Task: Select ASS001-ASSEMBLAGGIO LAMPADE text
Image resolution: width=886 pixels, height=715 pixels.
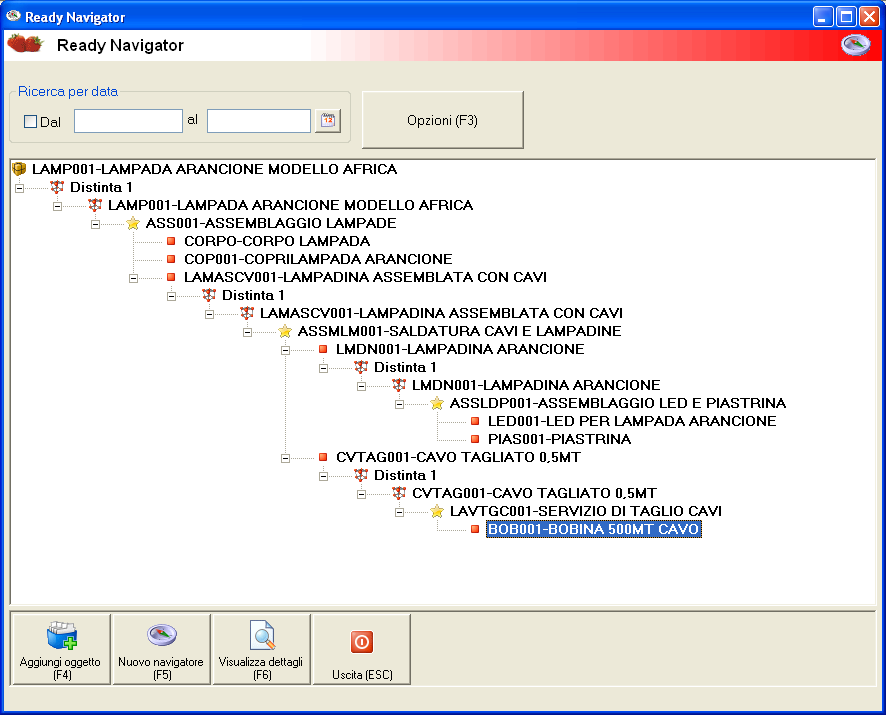Action: pos(271,223)
